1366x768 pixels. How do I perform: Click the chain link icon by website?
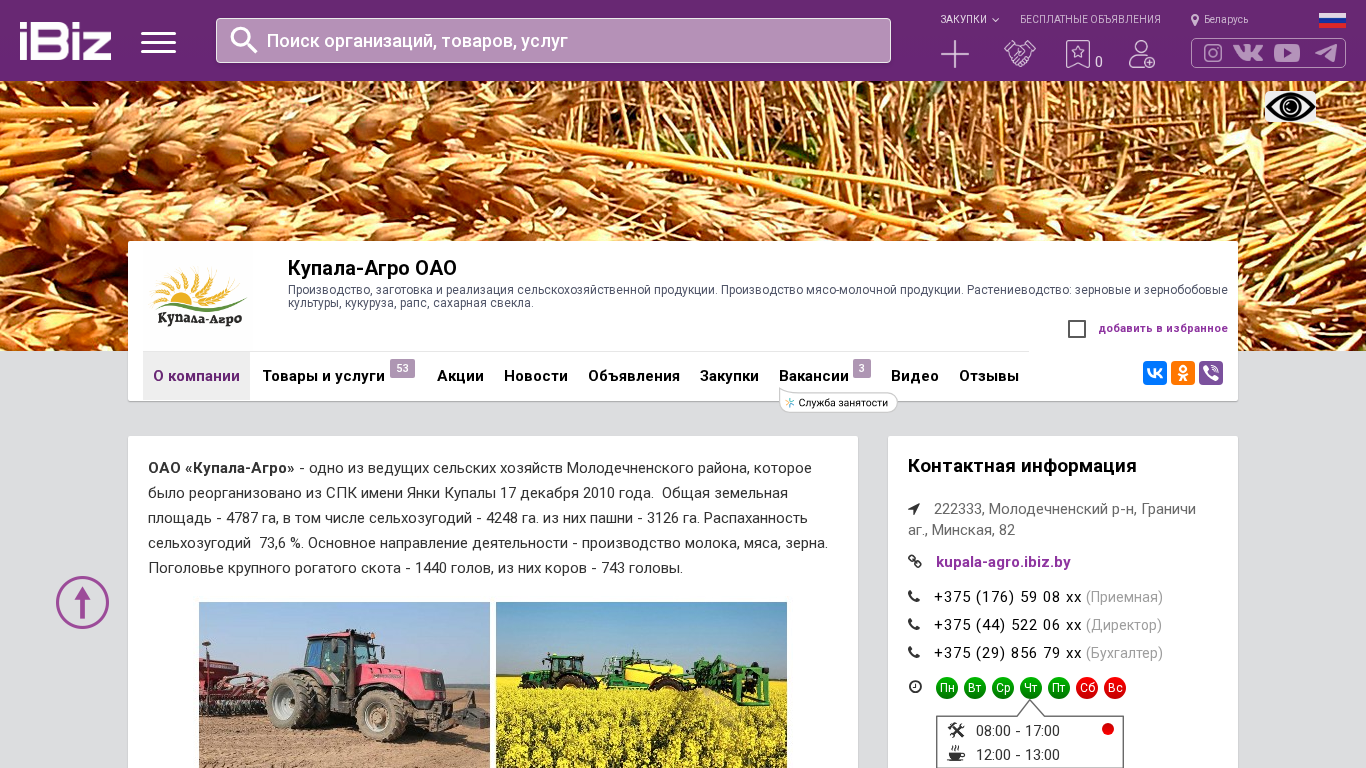(x=915, y=562)
